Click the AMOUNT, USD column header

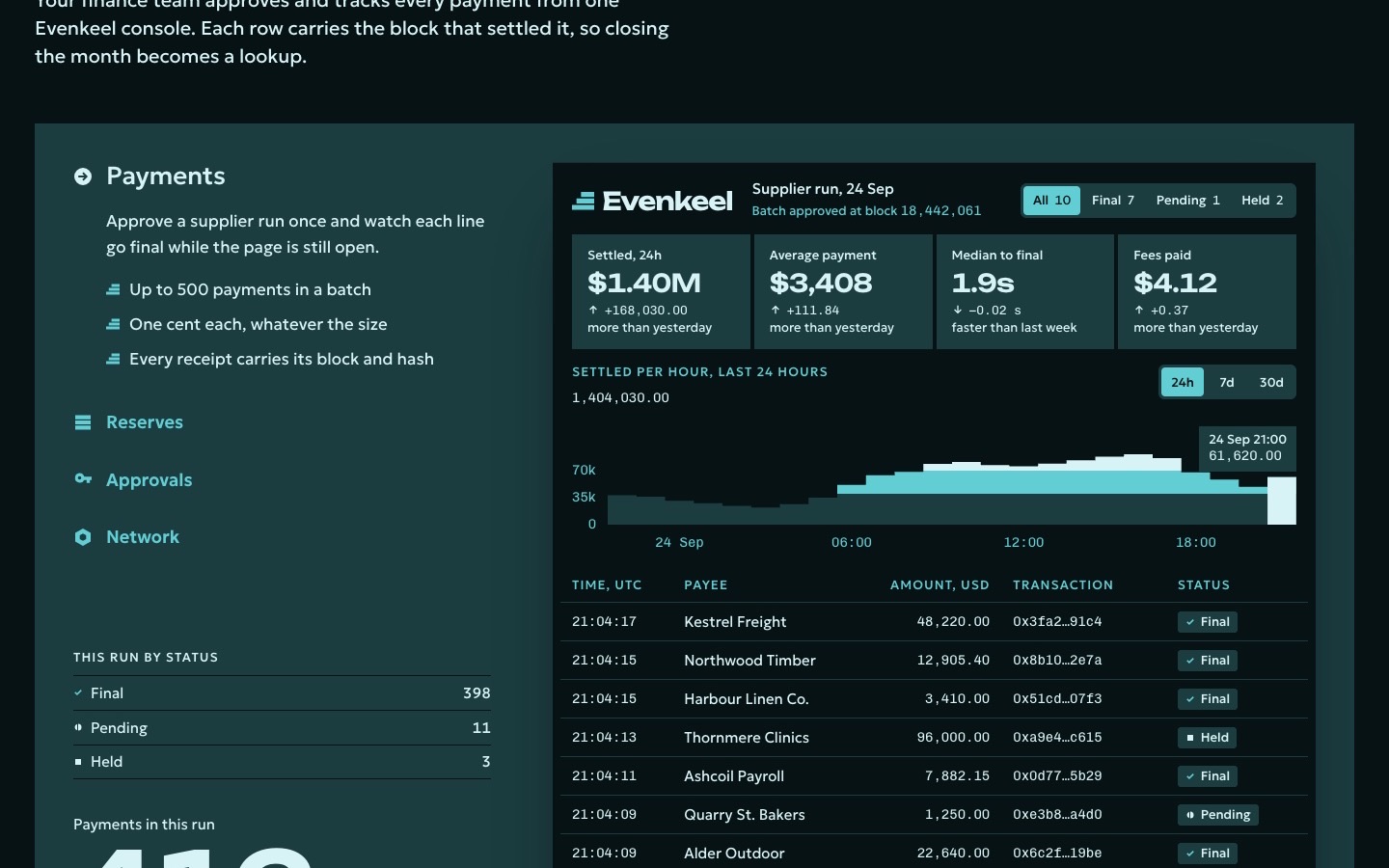click(940, 585)
